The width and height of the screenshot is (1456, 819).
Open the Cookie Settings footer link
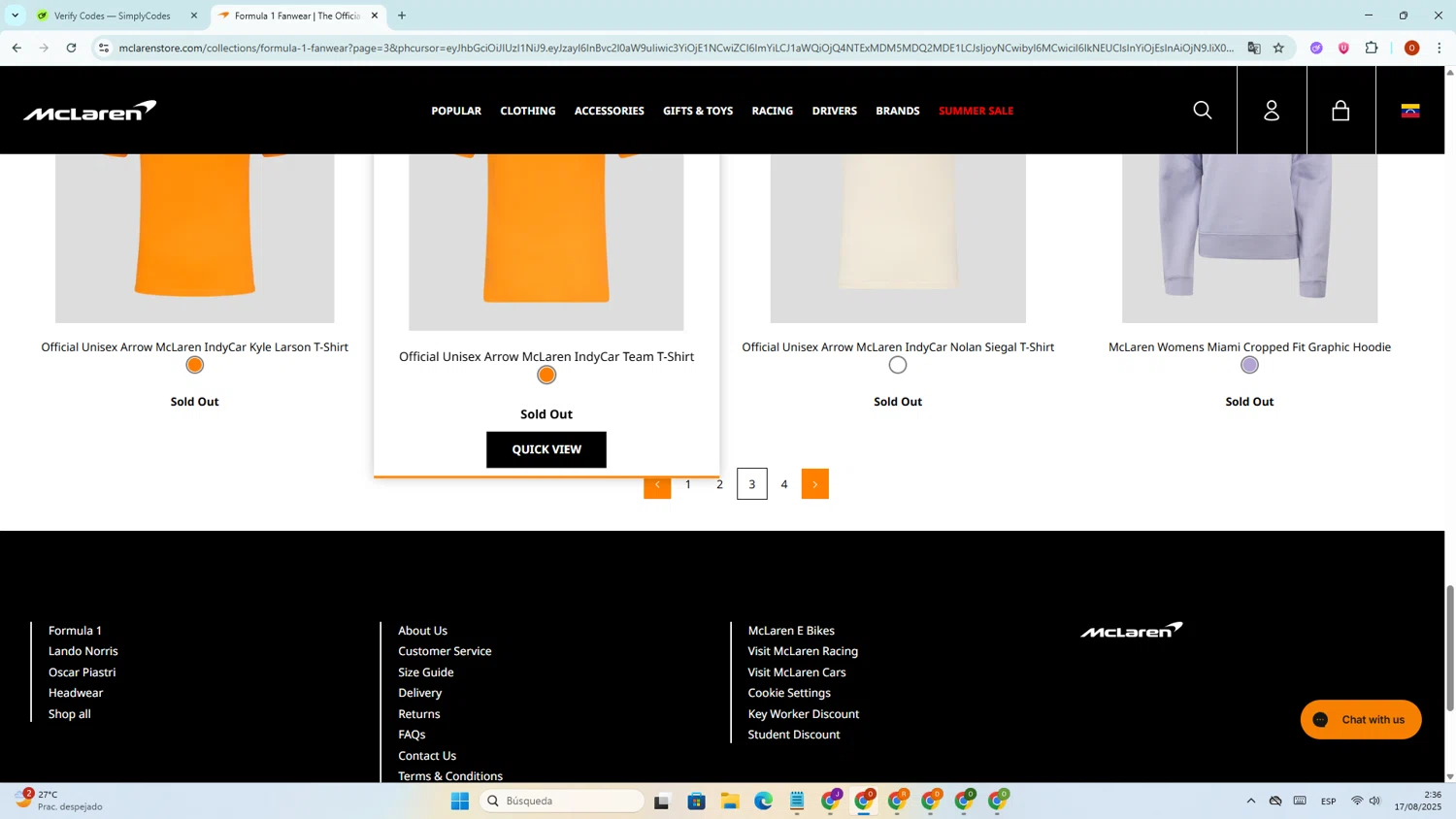789,693
